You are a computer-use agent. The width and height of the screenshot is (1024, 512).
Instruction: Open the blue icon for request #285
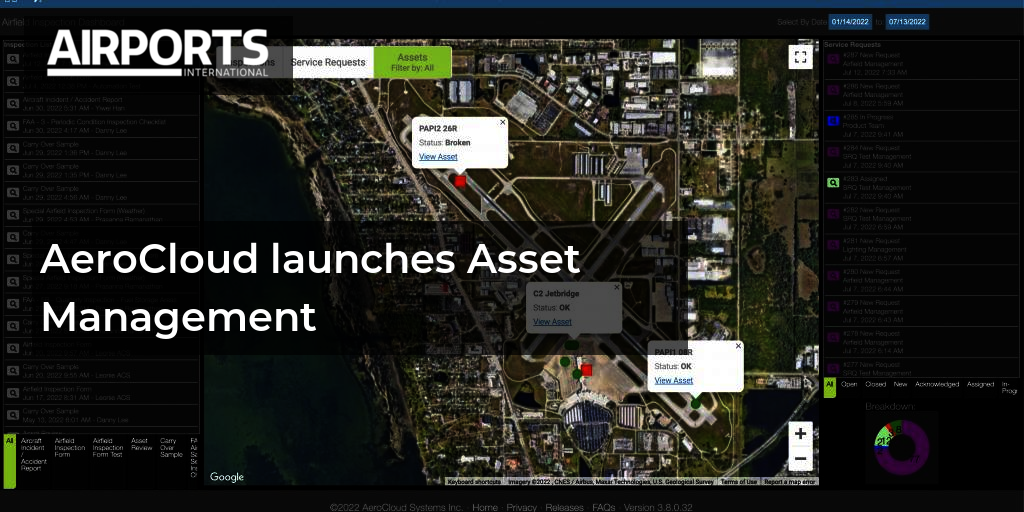coord(833,121)
